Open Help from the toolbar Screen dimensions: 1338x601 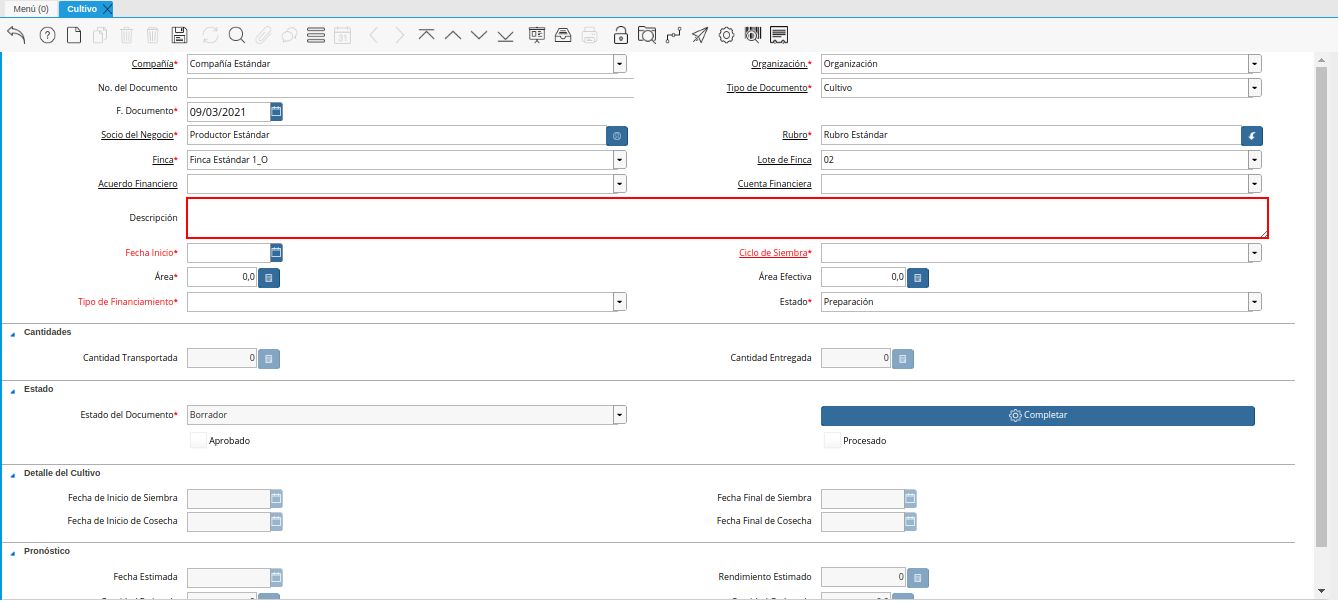pos(47,35)
